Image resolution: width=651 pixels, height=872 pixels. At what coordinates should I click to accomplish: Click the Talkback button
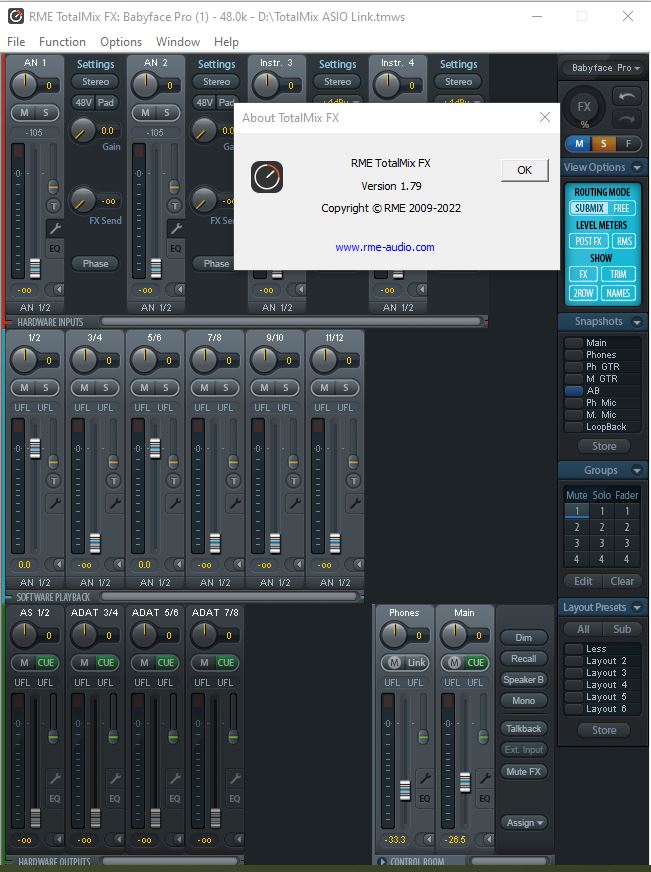point(524,729)
